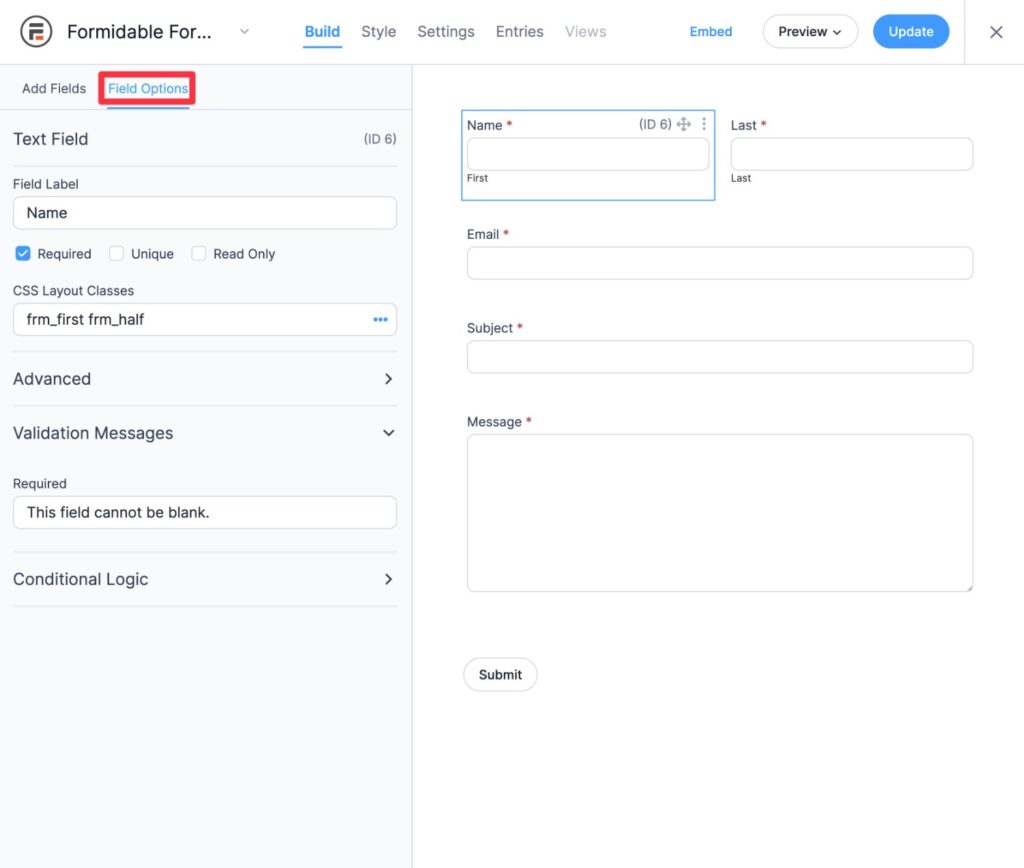Expand the Conditional Logic section

pyautogui.click(x=204, y=579)
